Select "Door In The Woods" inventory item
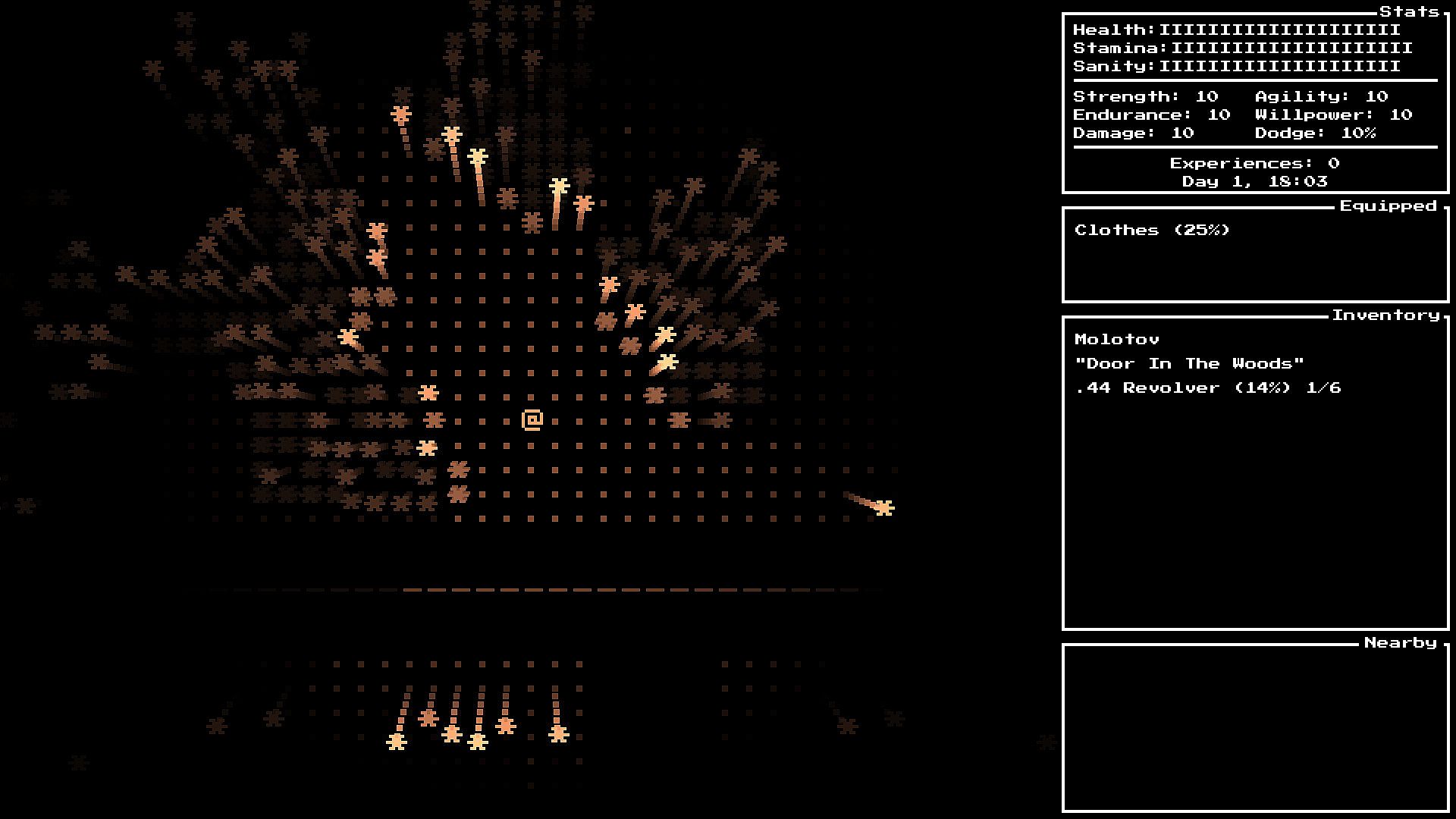The height and width of the screenshot is (819, 1456). [x=1189, y=363]
